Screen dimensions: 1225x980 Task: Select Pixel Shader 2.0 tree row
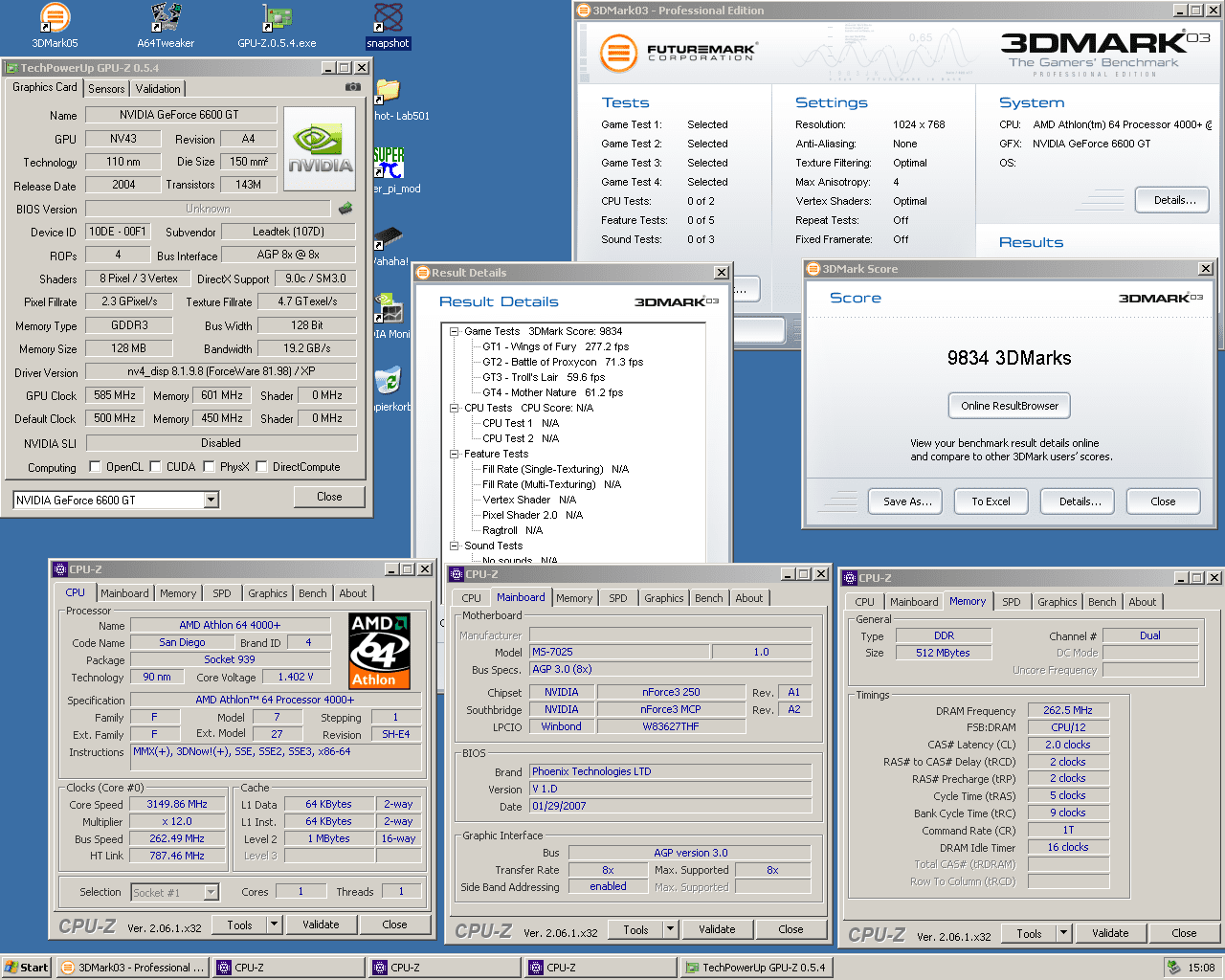[532, 515]
